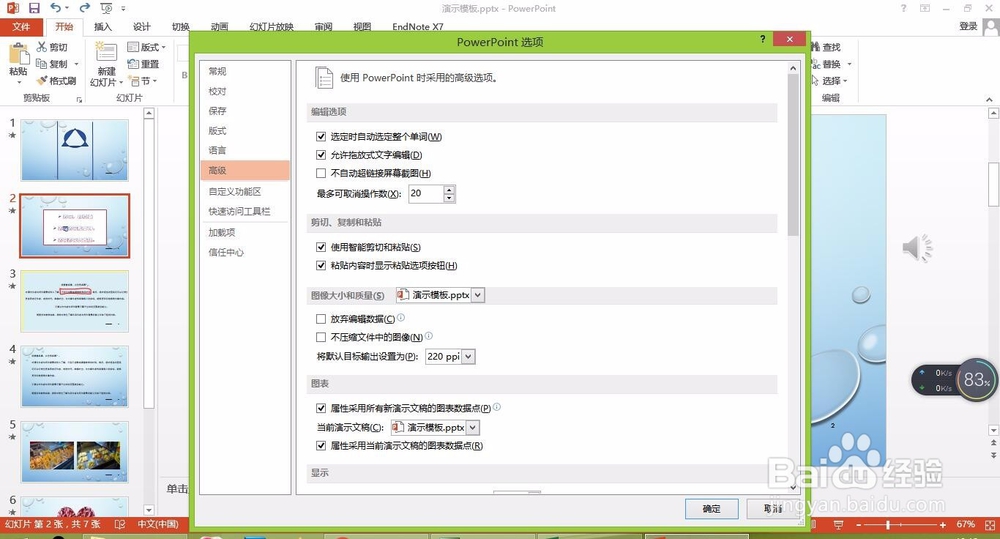Click fit slide to window icon
Viewport: 1000px width, 539px height.
990,524
